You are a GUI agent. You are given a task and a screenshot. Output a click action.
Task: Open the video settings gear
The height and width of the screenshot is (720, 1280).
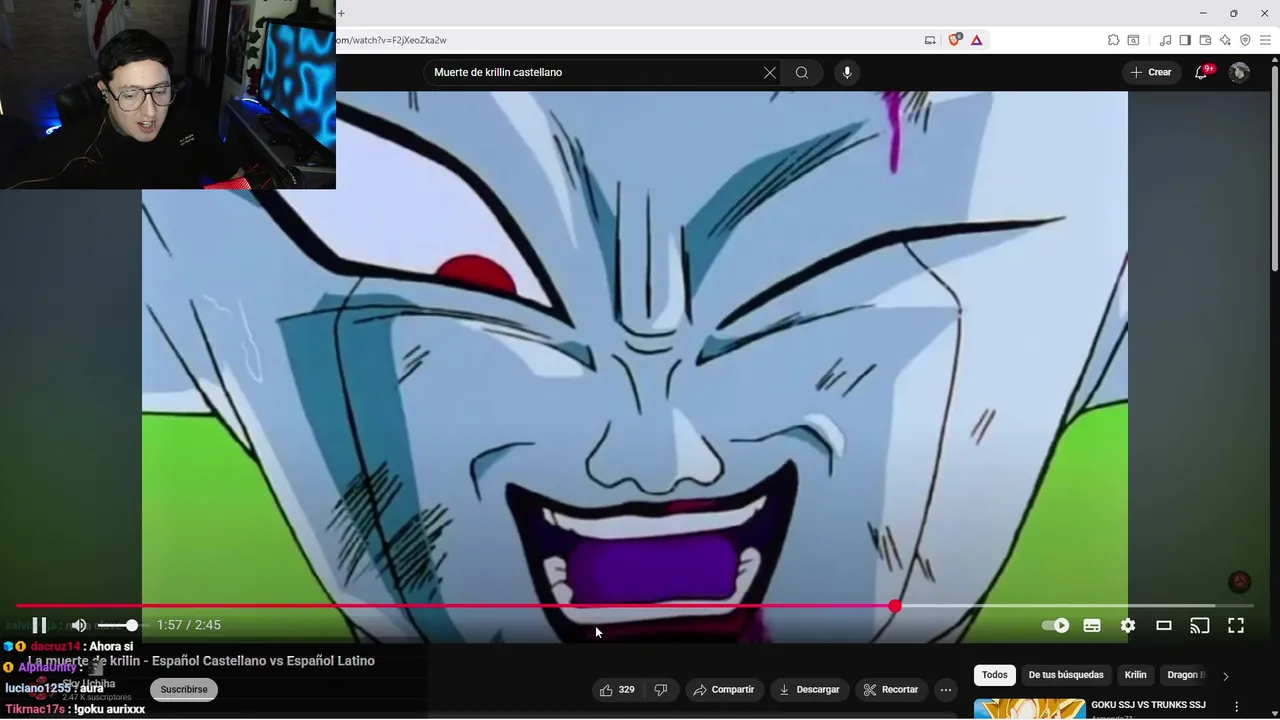click(1128, 625)
